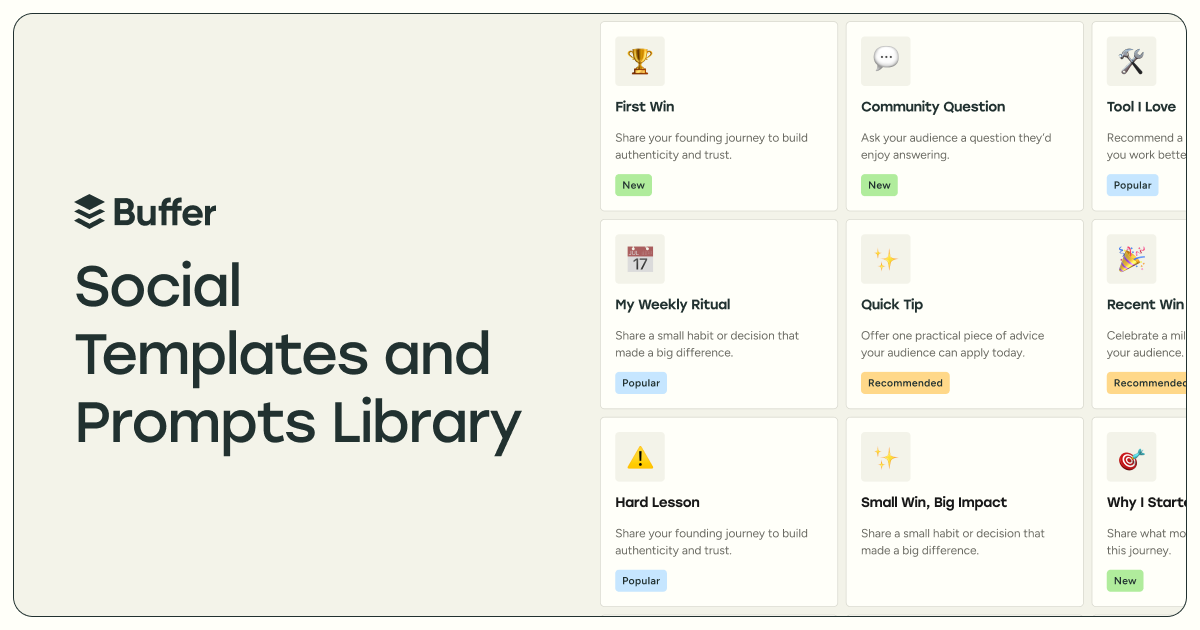The image size is (1200, 630).
Task: Click the trophy icon on First Win
Action: click(x=640, y=61)
